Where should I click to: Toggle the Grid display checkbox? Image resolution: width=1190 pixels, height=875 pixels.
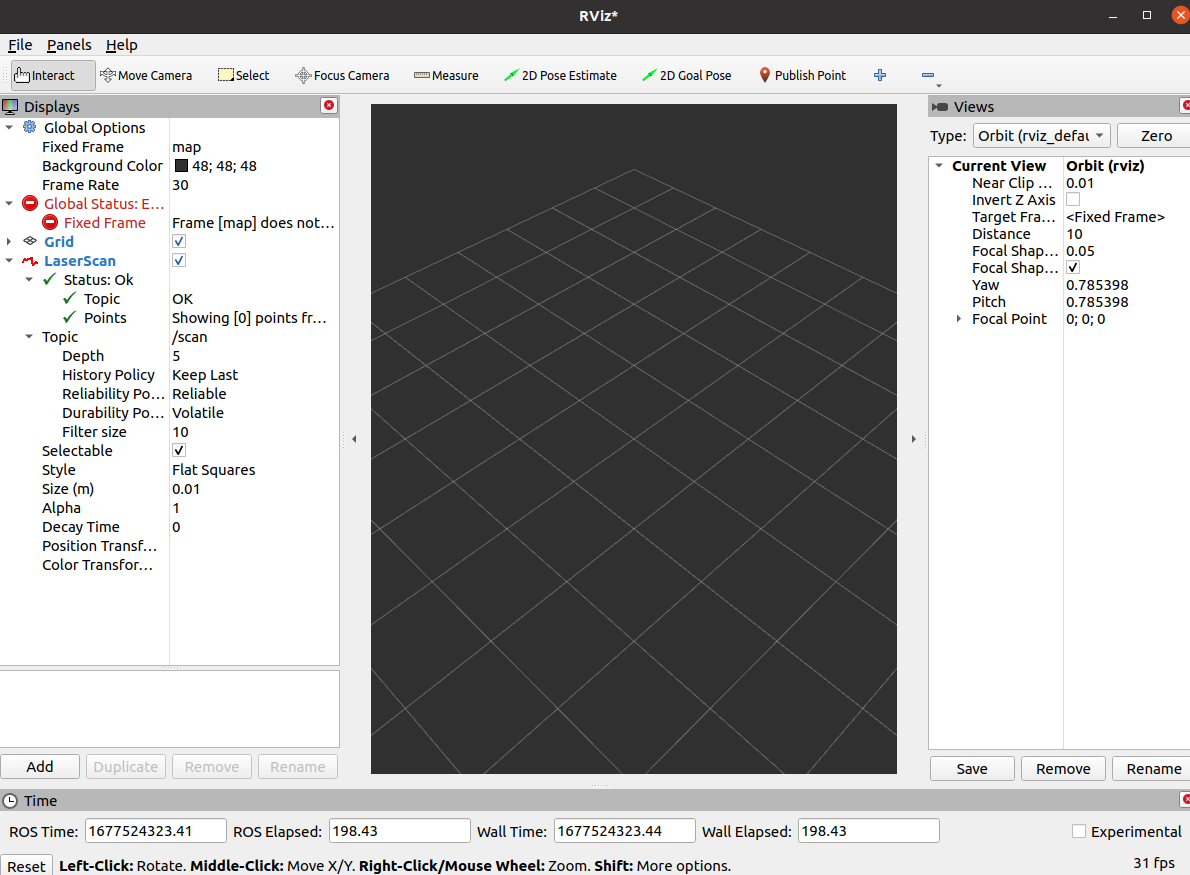click(179, 241)
